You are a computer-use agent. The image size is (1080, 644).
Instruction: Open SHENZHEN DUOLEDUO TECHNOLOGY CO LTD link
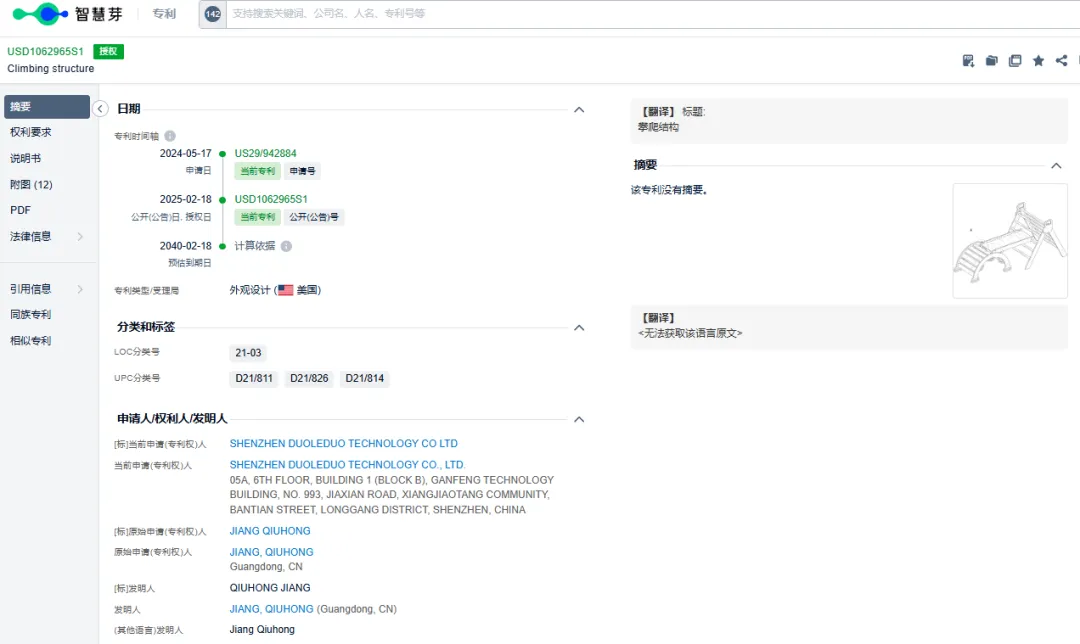click(x=344, y=444)
